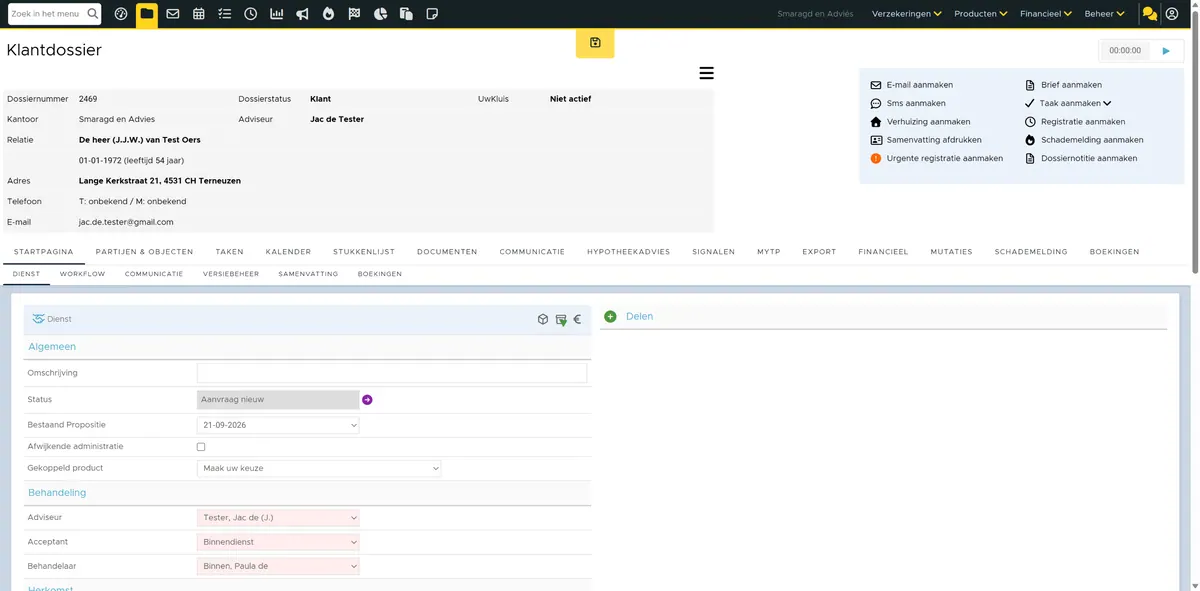Image resolution: width=1200 pixels, height=591 pixels.
Task: Toggle the Afwijkende administratie checkbox
Action: tap(201, 447)
